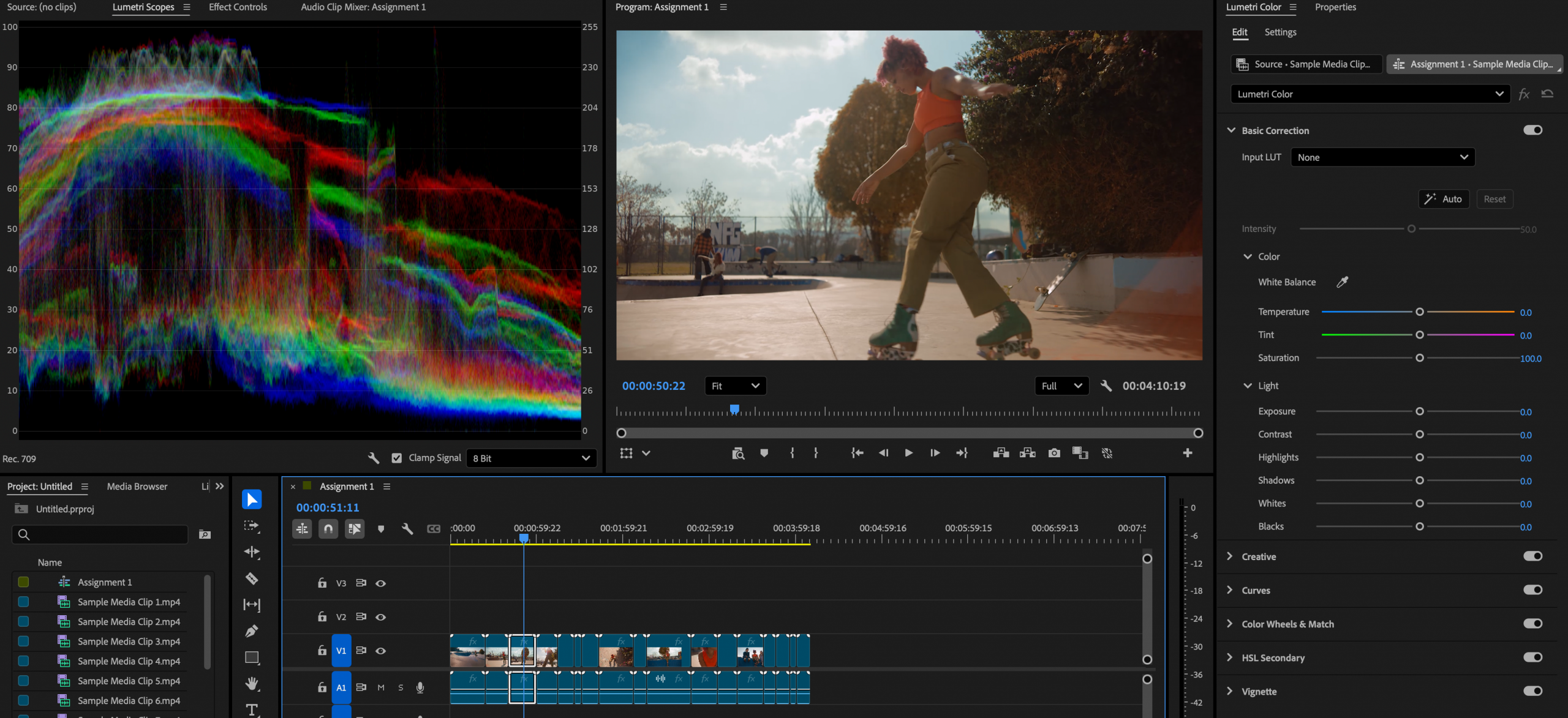Open the Input LUT dropdown
The width and height of the screenshot is (1568, 718).
[x=1382, y=157]
